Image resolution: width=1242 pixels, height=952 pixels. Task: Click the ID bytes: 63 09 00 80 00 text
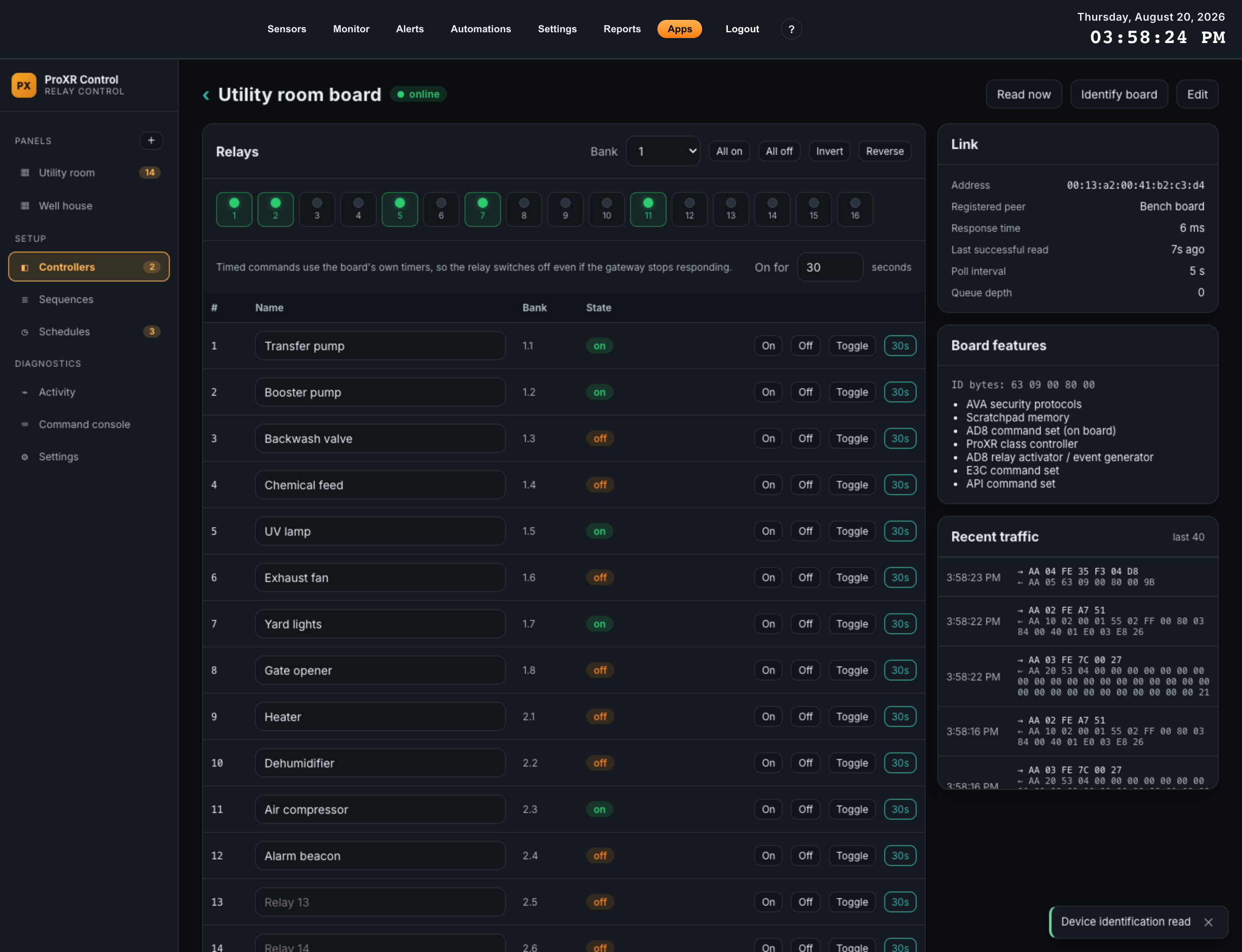pos(1023,385)
